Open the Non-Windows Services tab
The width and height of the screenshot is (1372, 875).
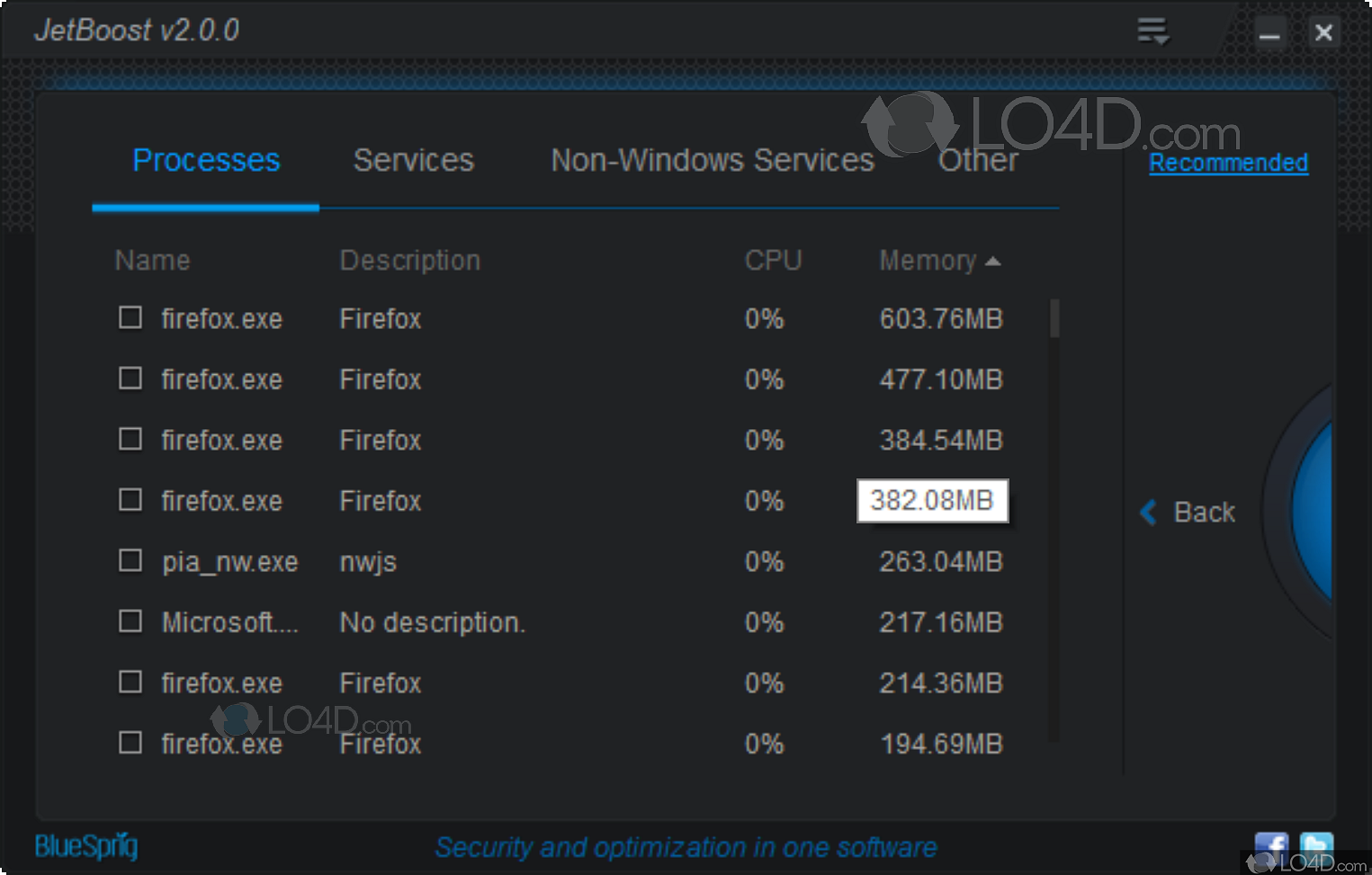pyautogui.click(x=713, y=160)
